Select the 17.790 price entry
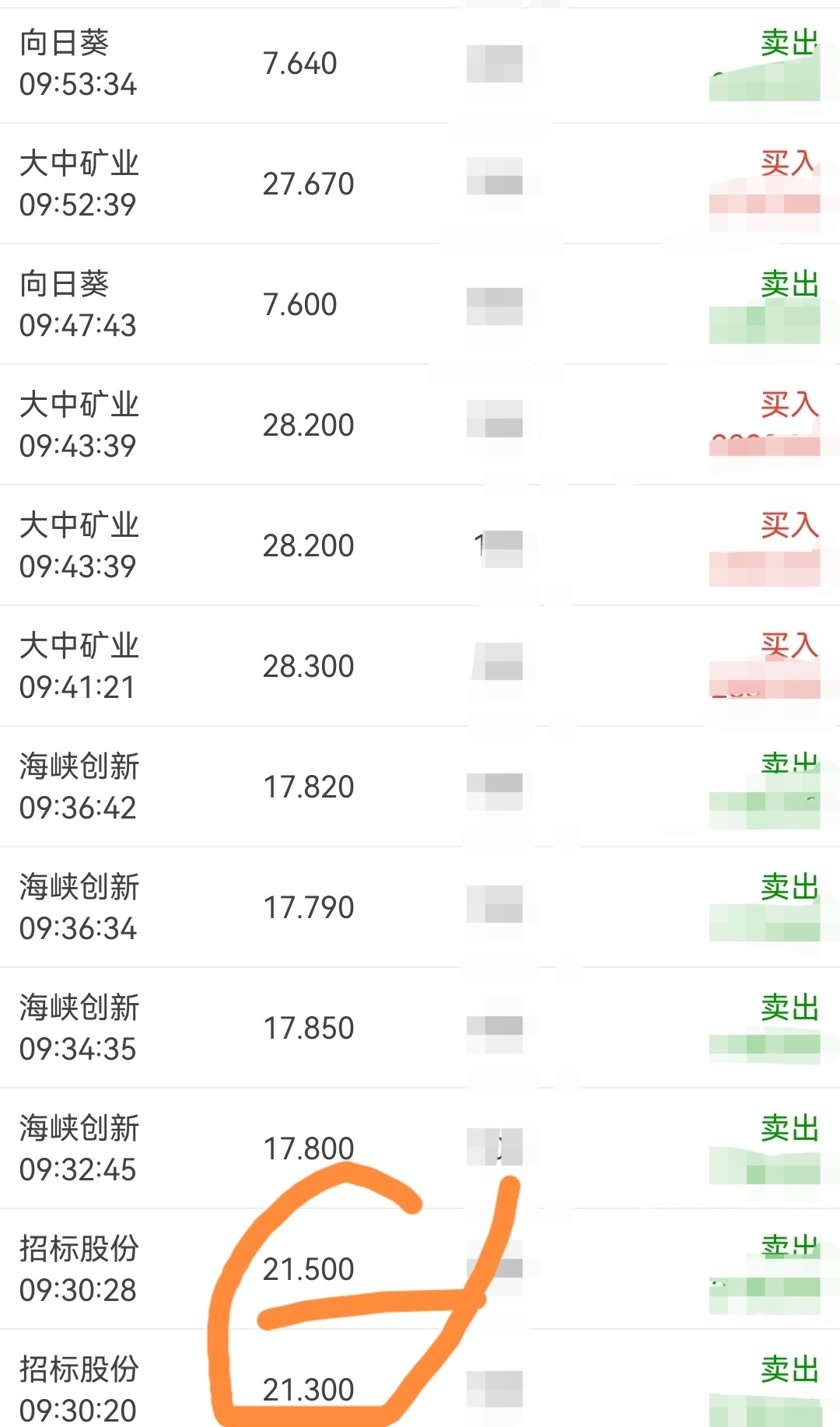Screen dimensions: 840x1427 pos(308,908)
